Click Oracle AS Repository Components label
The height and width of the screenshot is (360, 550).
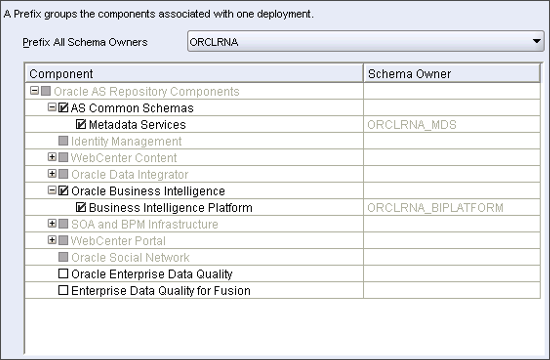(x=147, y=92)
